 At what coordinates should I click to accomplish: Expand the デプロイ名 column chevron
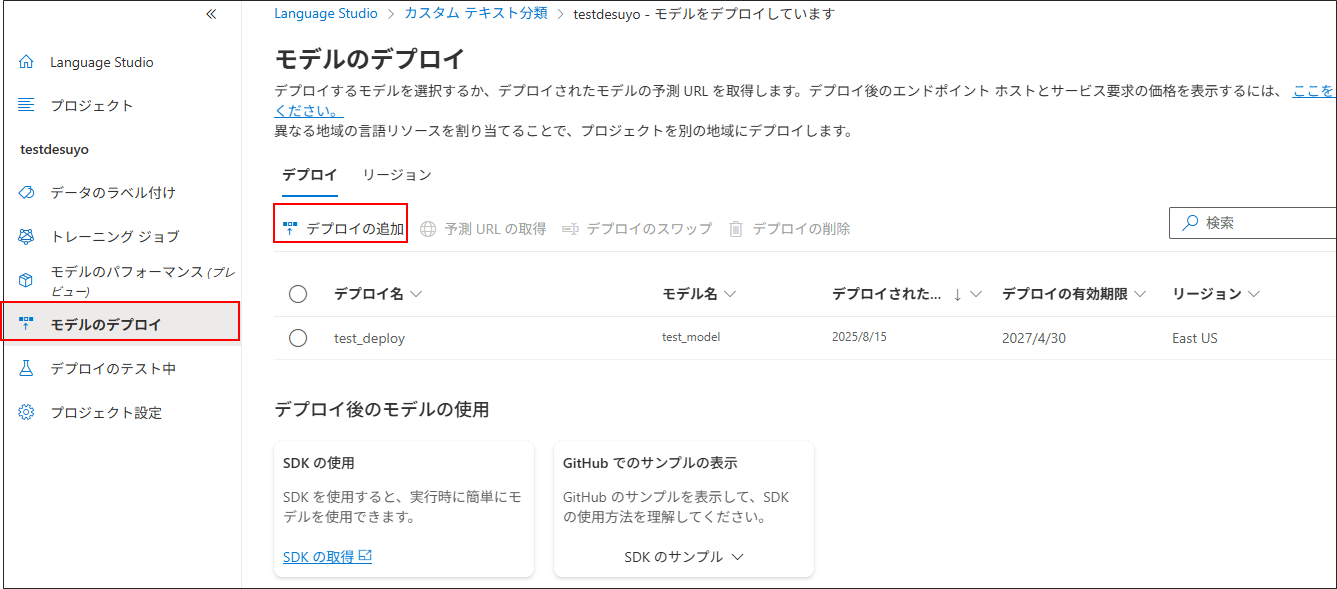[x=416, y=294]
